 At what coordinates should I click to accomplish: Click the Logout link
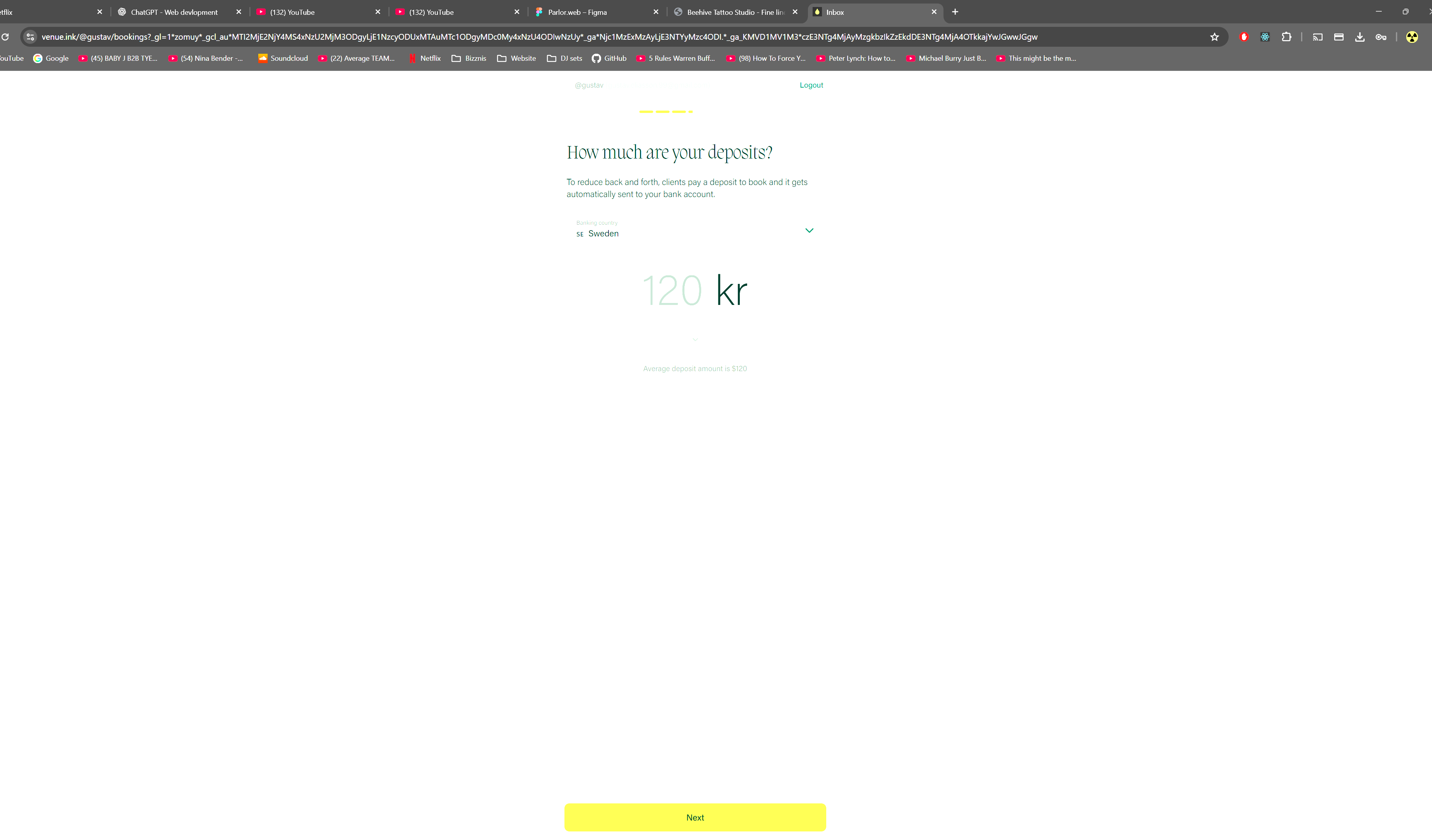tap(811, 85)
